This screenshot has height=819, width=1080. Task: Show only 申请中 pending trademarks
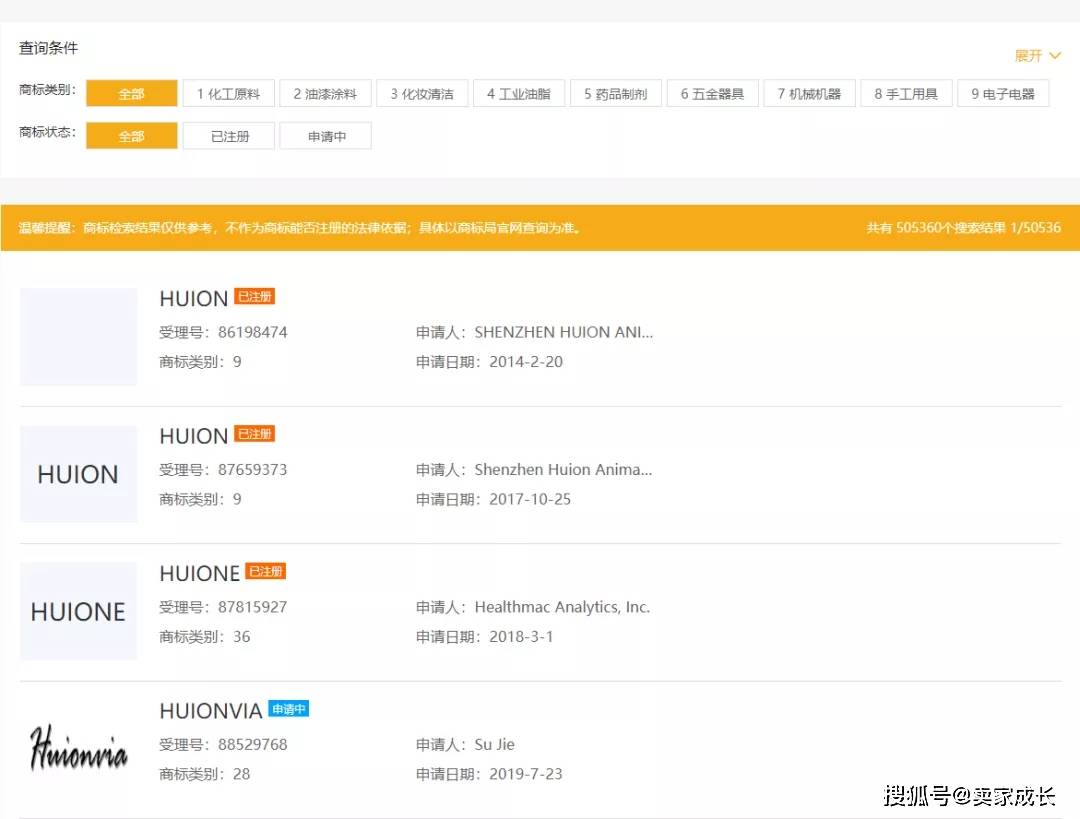tap(326, 136)
